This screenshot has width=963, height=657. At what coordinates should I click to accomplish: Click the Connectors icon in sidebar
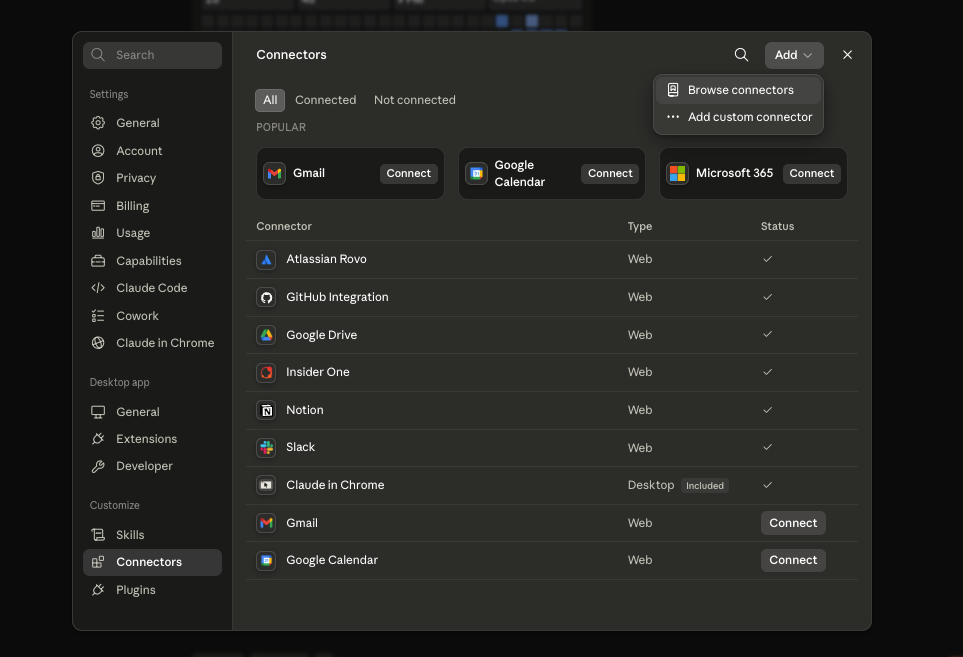(x=98, y=562)
